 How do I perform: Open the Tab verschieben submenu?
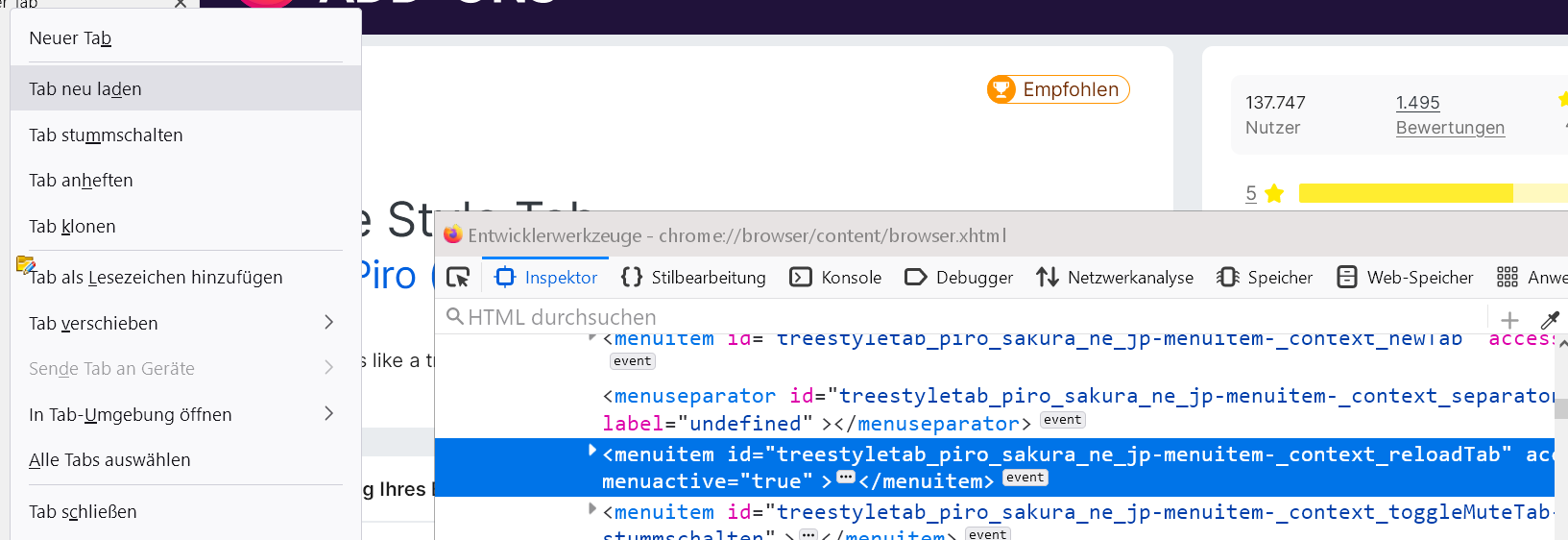point(185,323)
